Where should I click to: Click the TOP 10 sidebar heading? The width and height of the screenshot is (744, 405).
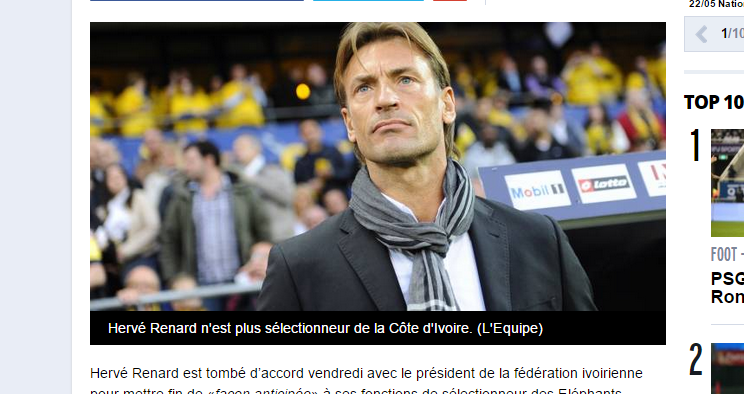714,102
